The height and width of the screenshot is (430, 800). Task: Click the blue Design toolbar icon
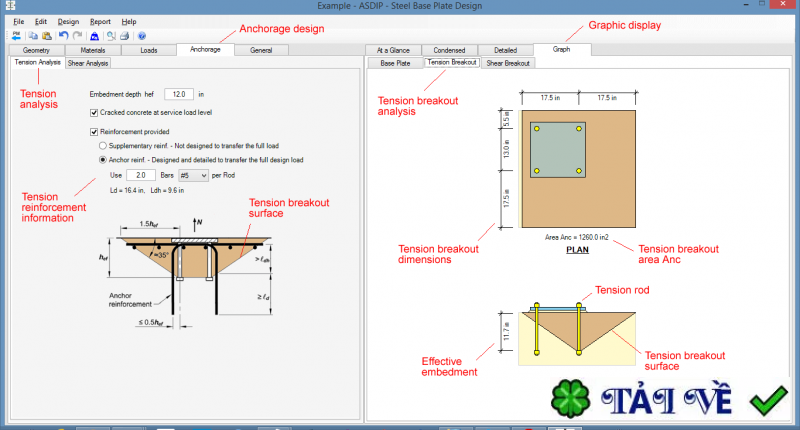pyautogui.click(x=94, y=35)
